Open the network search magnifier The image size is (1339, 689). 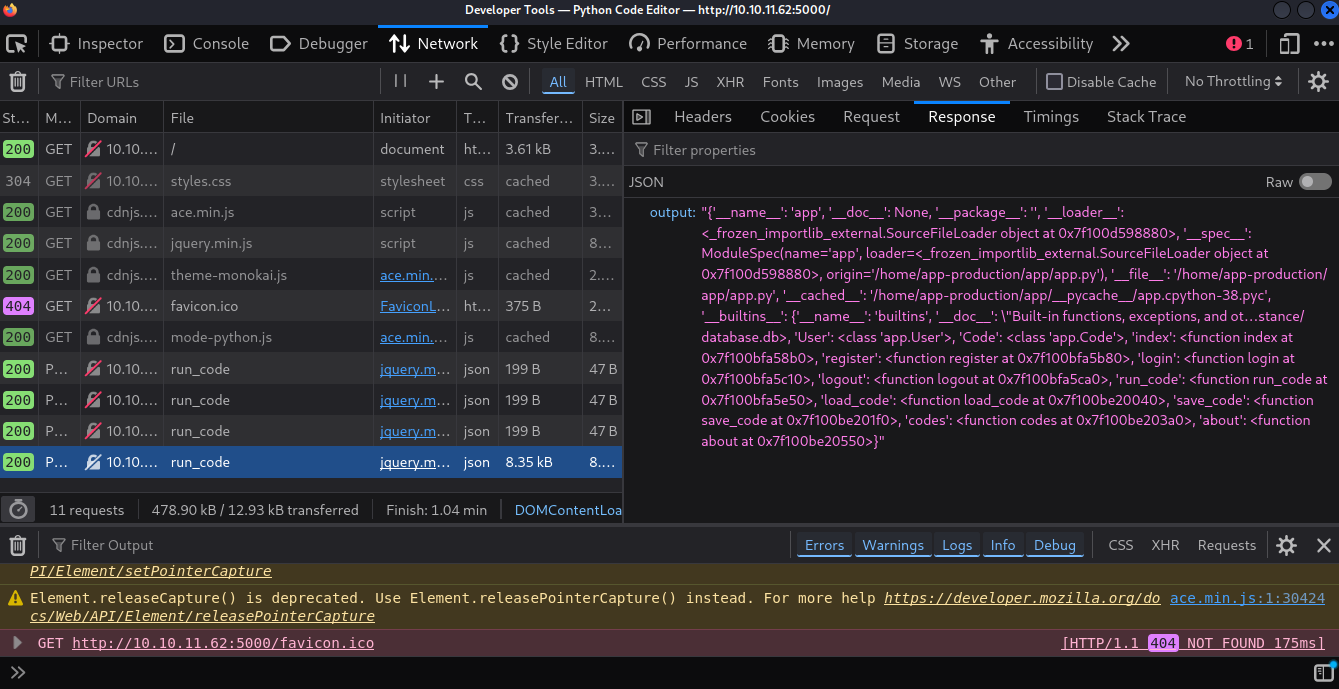pyautogui.click(x=473, y=82)
